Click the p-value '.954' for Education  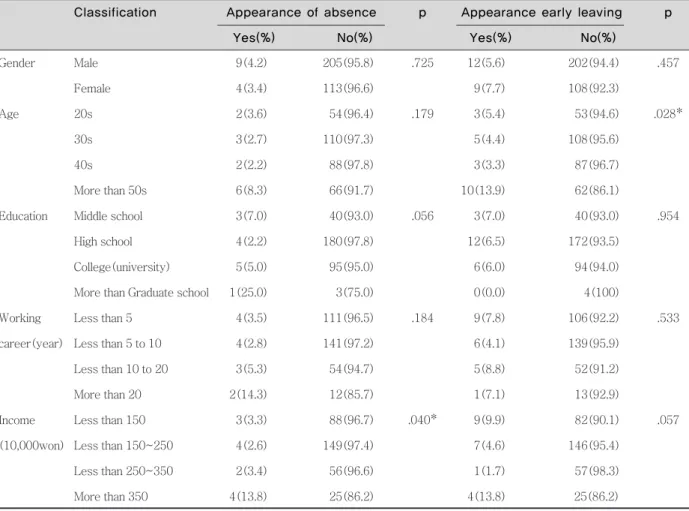click(668, 216)
